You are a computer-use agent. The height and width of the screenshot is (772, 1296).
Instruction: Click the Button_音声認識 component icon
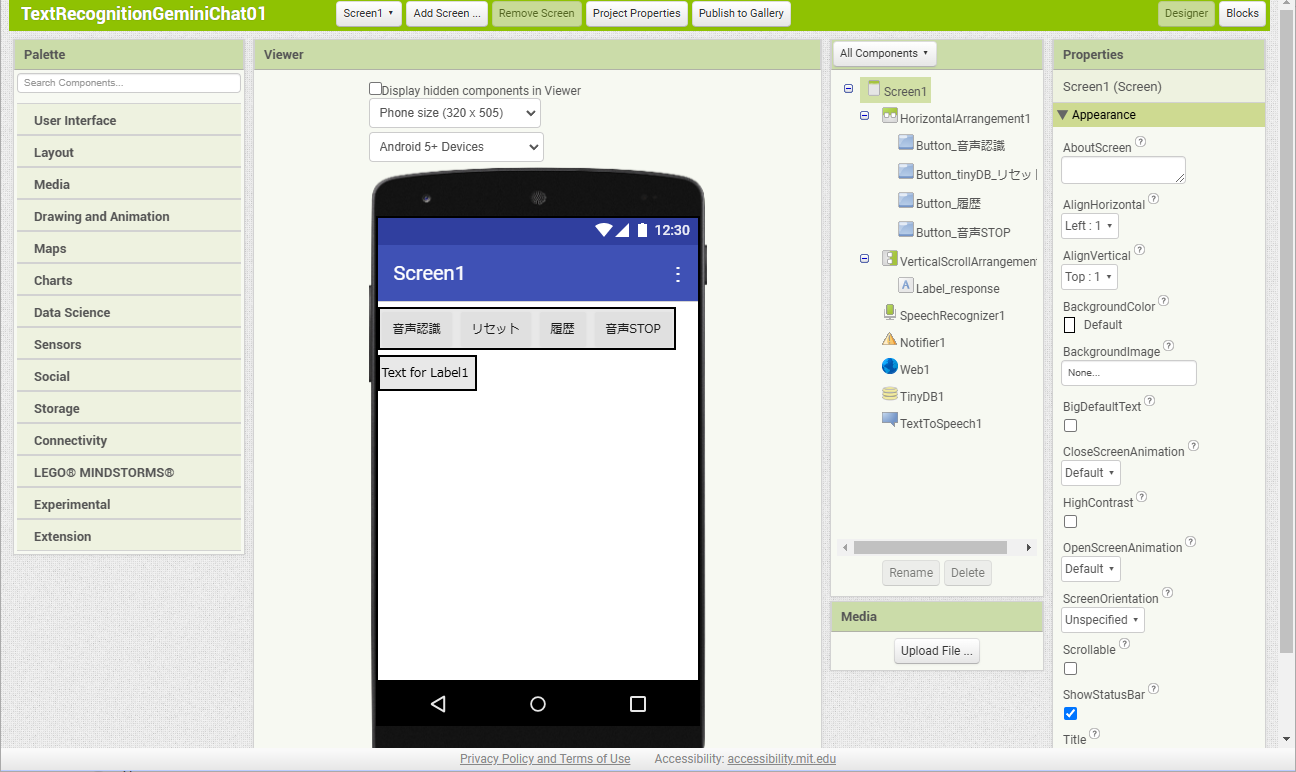pyautogui.click(x=906, y=144)
